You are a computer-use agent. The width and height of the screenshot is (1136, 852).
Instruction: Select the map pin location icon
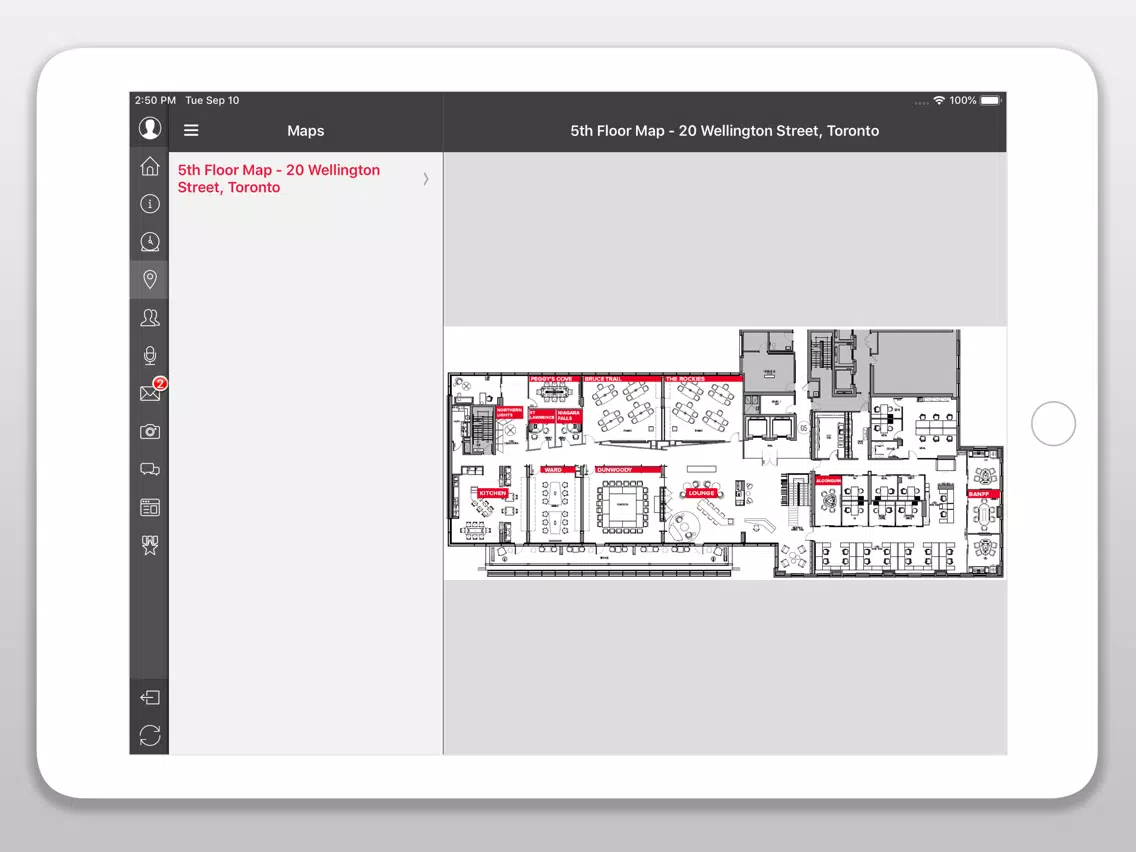(150, 280)
